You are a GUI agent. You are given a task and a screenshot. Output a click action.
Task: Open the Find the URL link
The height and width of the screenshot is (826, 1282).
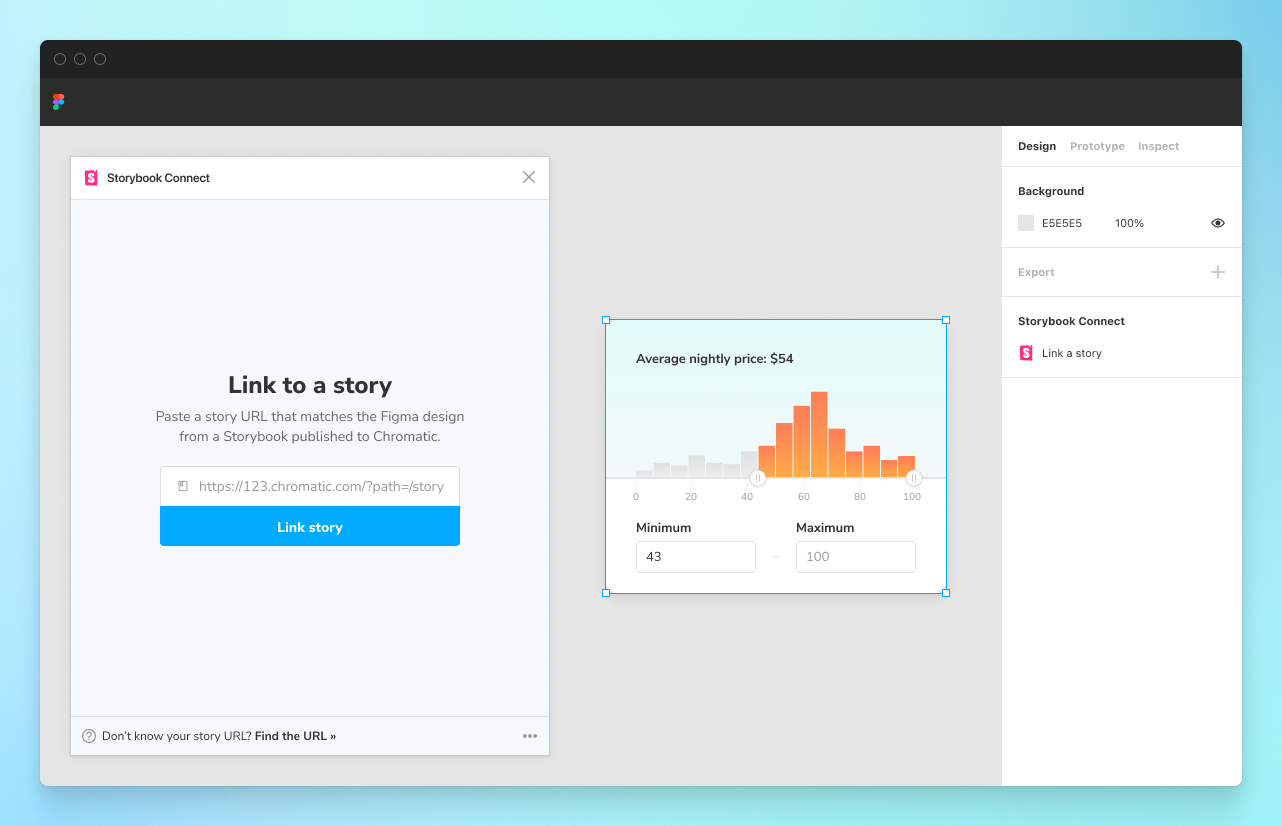pyautogui.click(x=295, y=736)
